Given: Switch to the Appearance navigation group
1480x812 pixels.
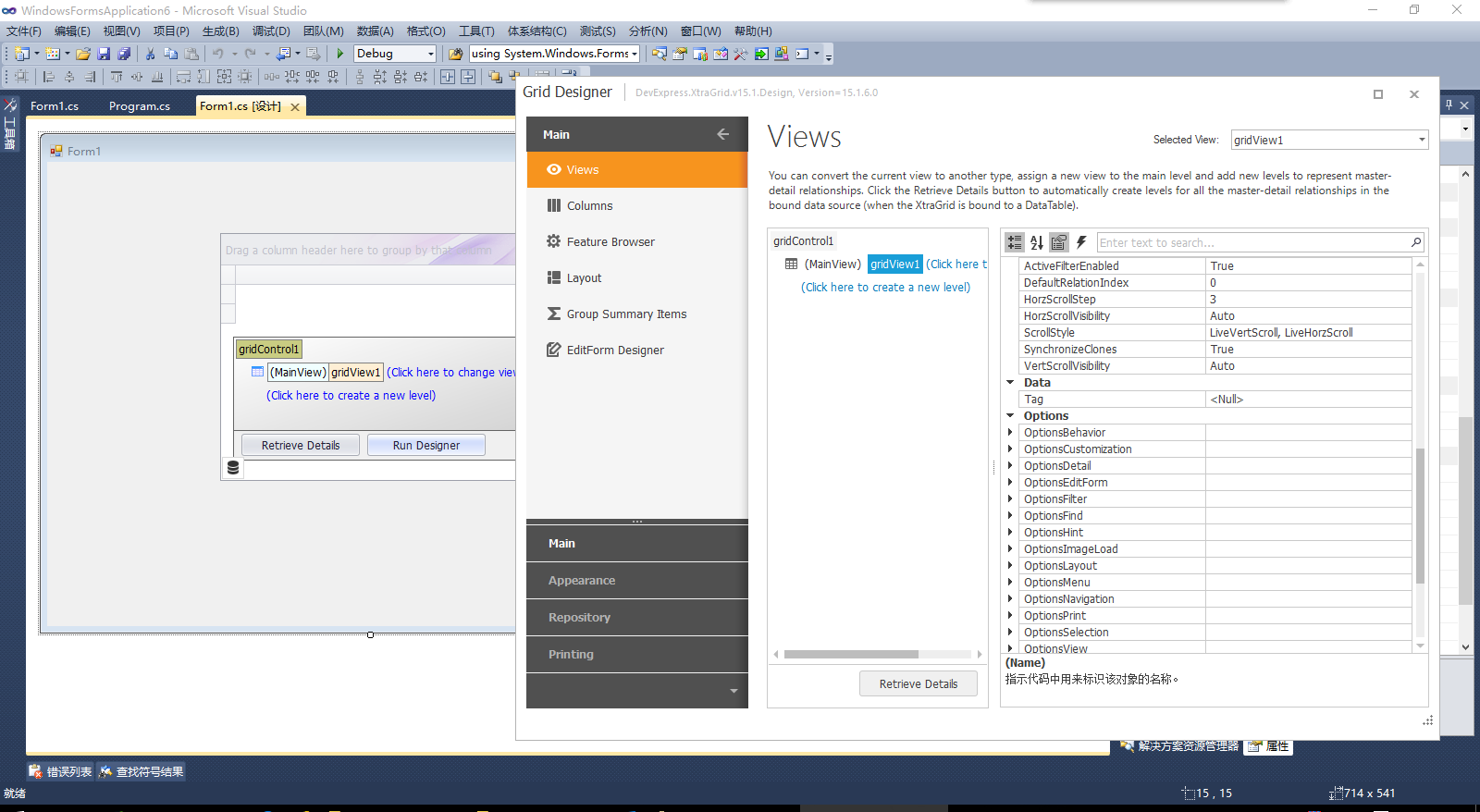Looking at the screenshot, I should 637,581.
